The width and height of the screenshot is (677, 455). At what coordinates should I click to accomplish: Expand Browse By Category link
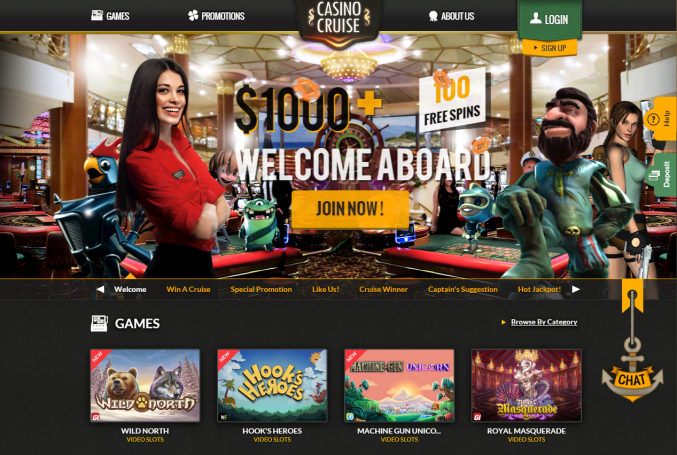coord(544,322)
